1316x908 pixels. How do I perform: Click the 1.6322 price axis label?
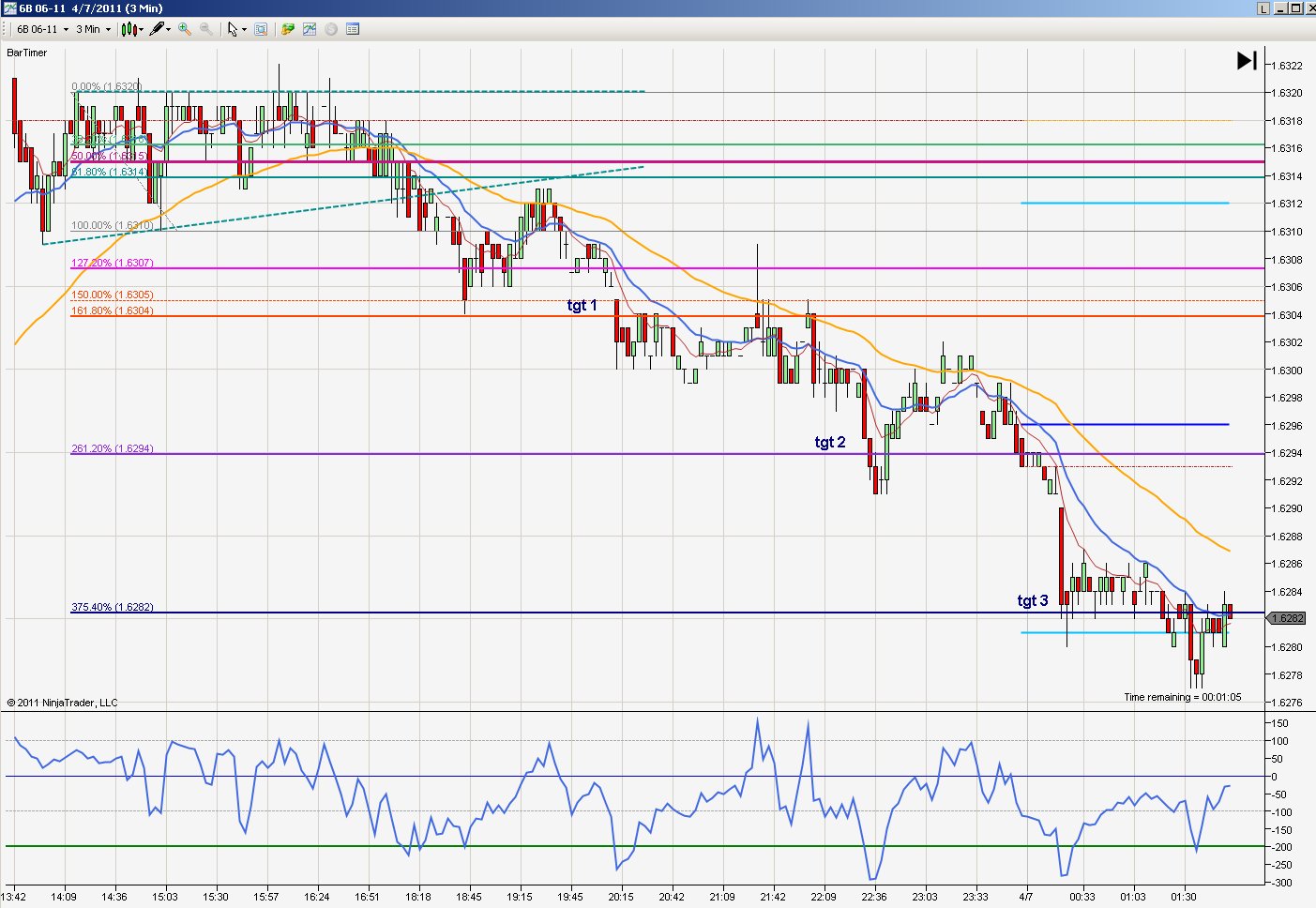coord(1288,66)
